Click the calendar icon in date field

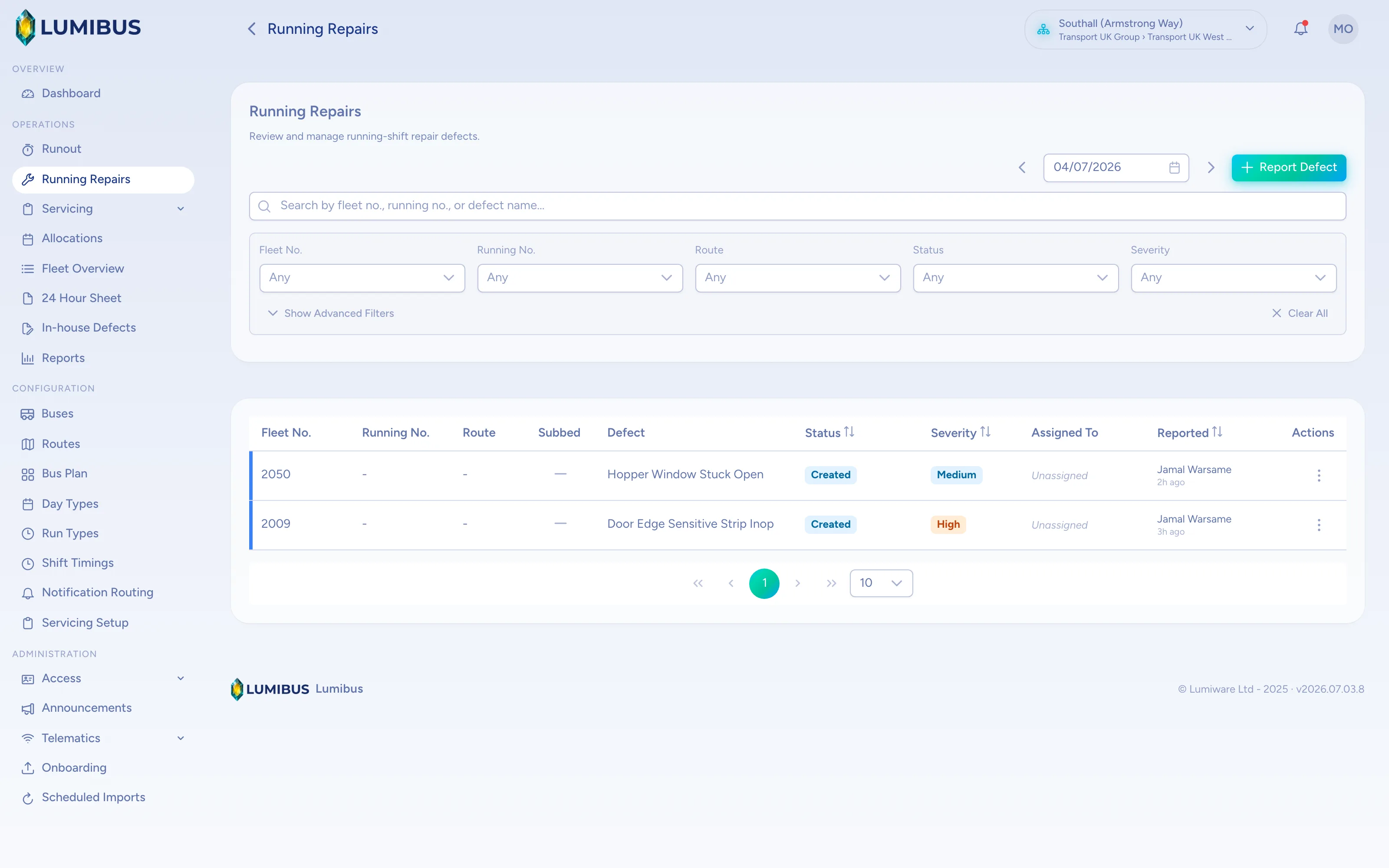point(1174,168)
